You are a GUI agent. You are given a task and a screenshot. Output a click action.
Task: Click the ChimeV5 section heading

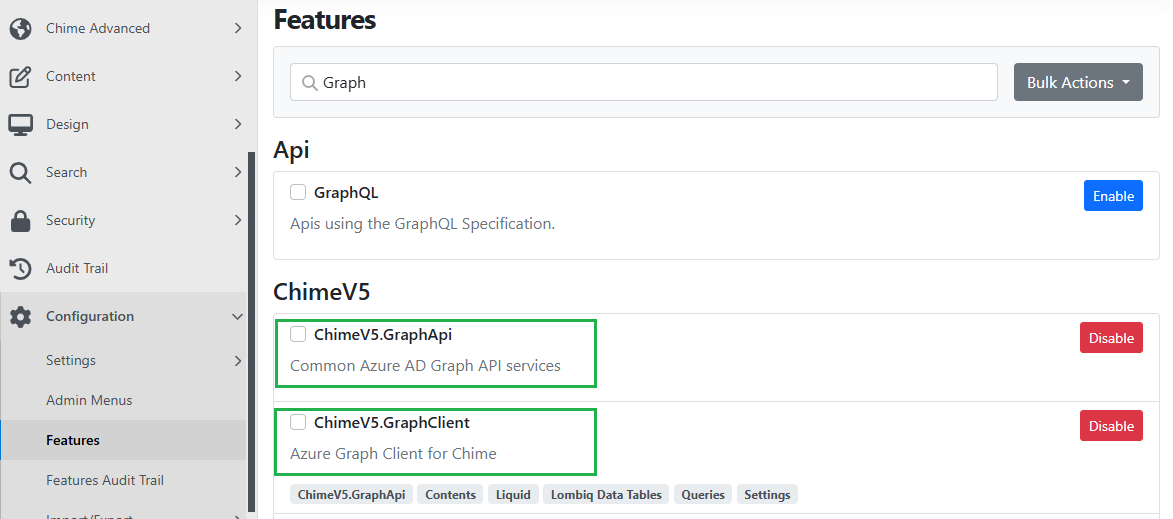point(322,292)
